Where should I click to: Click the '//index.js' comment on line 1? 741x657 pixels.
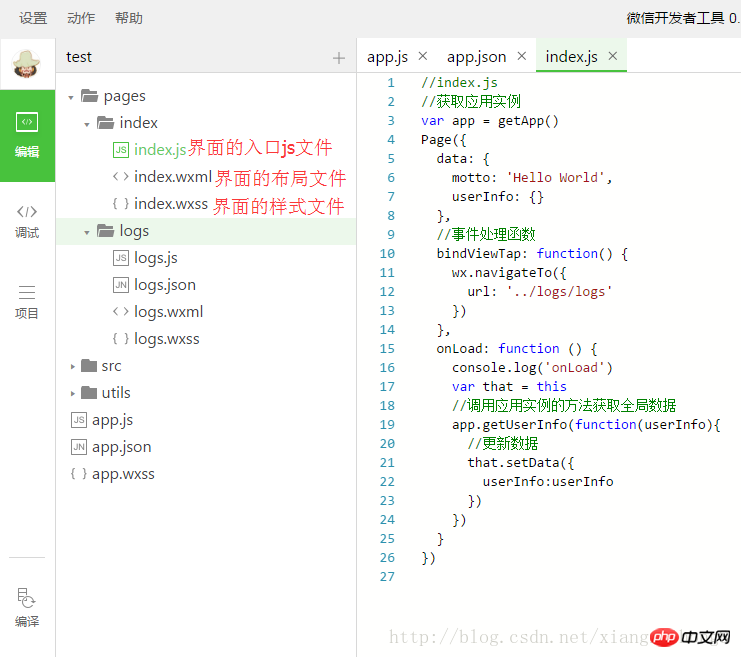click(x=459, y=83)
